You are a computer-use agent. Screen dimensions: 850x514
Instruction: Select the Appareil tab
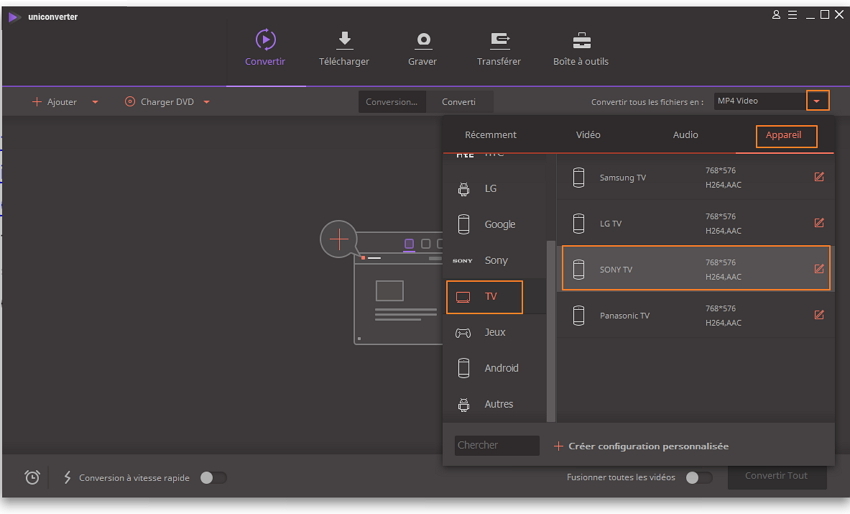point(784,135)
